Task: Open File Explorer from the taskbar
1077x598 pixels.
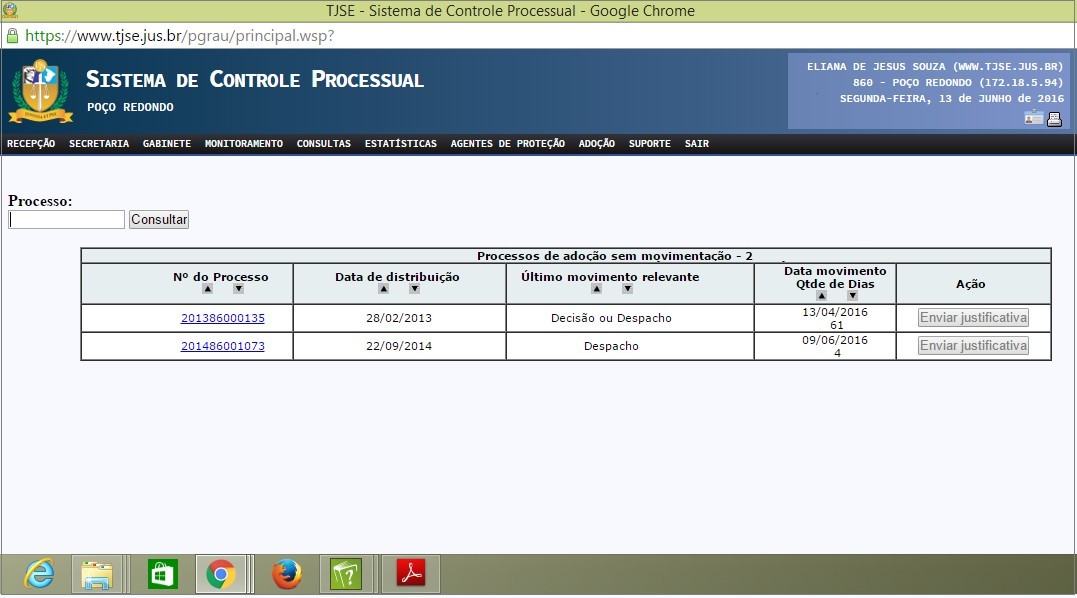Action: click(x=97, y=574)
